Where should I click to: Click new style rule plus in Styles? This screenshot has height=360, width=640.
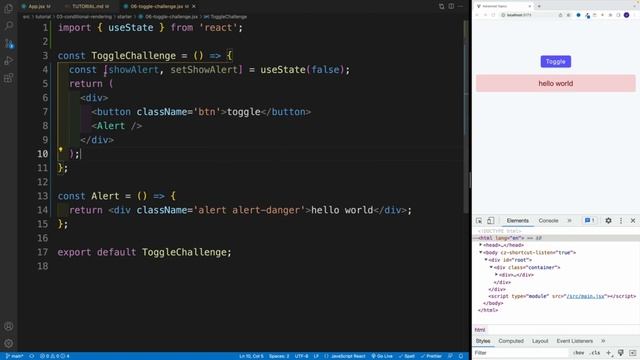click(608, 353)
